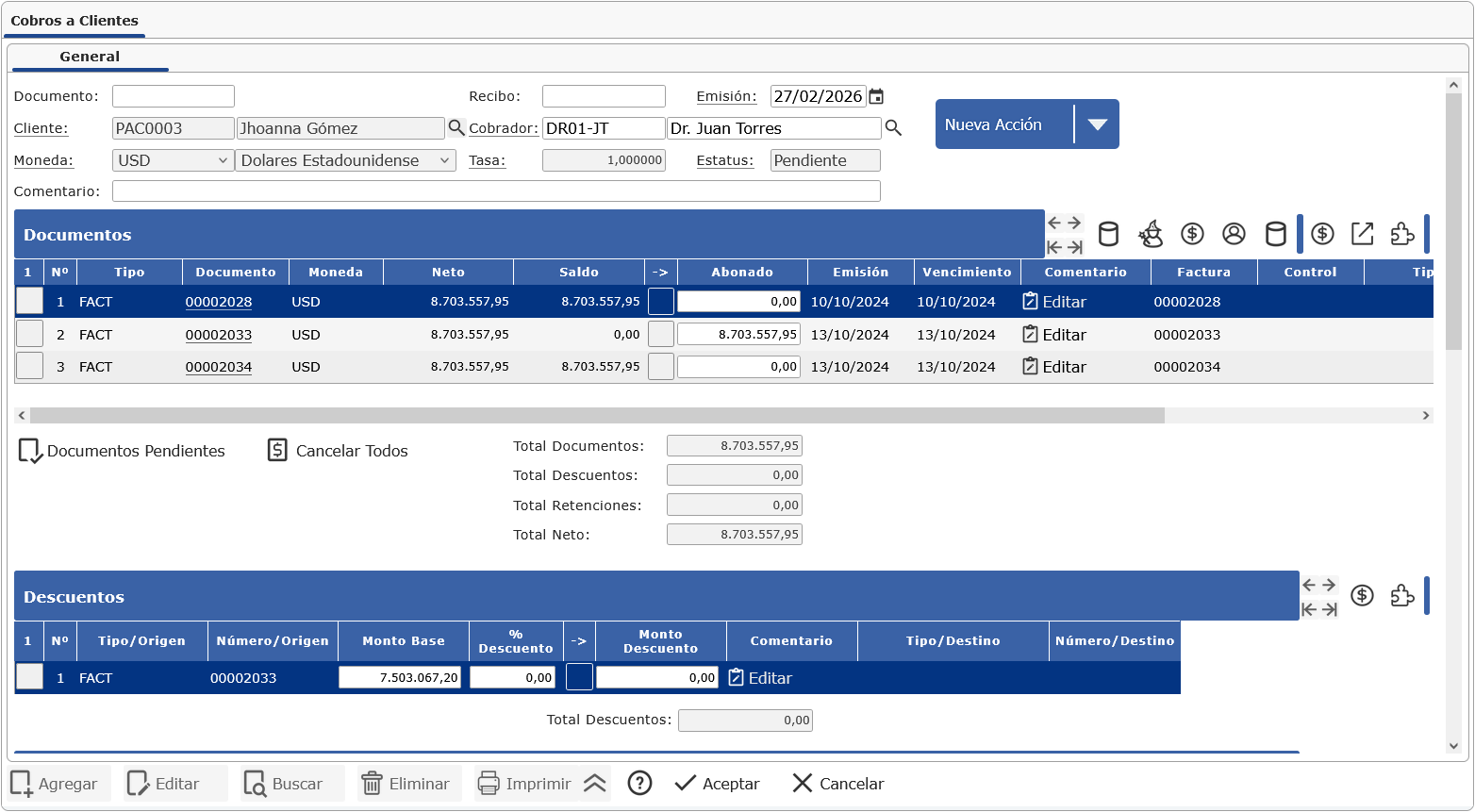Check the row selector for document 00002033
1475x812 pixels.
point(29,334)
